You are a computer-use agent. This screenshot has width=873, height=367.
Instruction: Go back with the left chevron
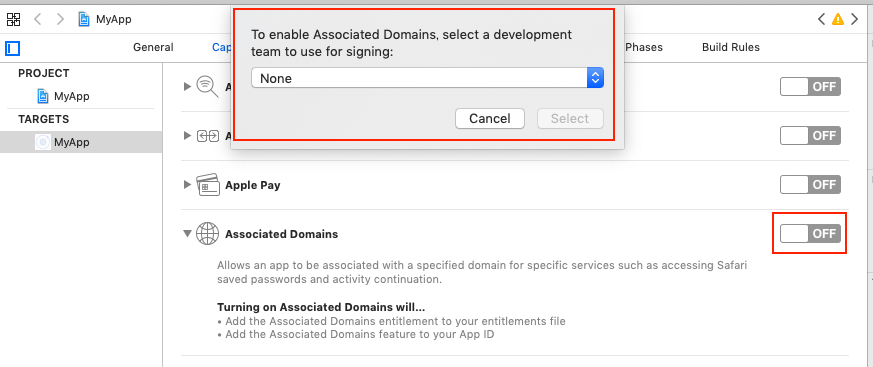(37, 19)
